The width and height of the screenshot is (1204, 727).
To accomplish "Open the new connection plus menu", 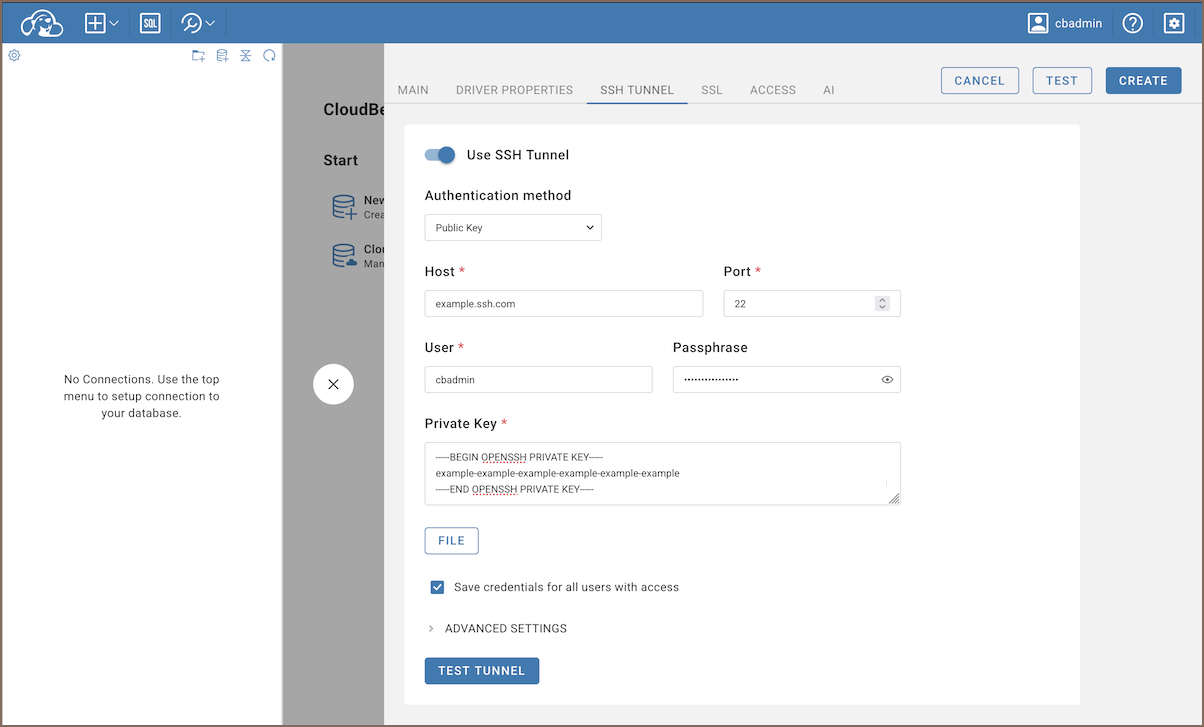I will [101, 22].
